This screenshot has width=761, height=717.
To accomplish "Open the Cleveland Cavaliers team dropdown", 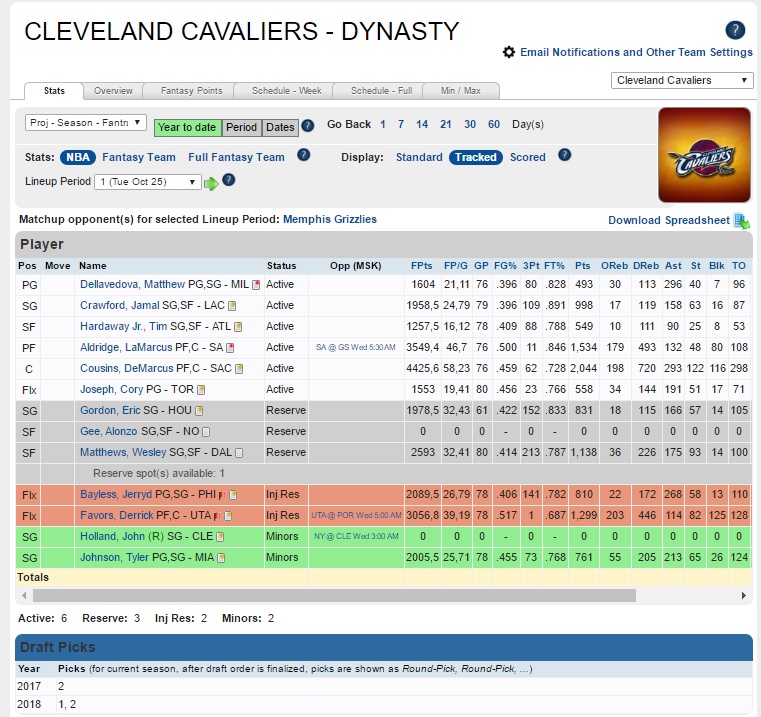I will 682,80.
